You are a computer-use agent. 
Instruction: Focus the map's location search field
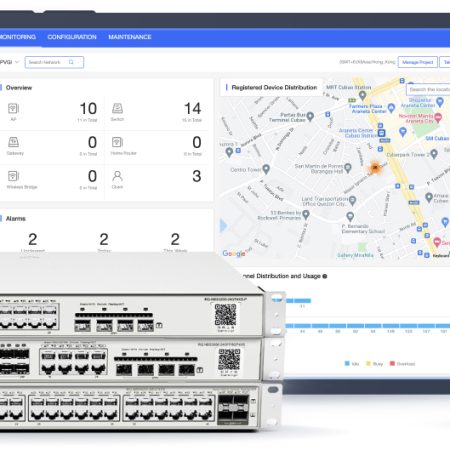428,89
